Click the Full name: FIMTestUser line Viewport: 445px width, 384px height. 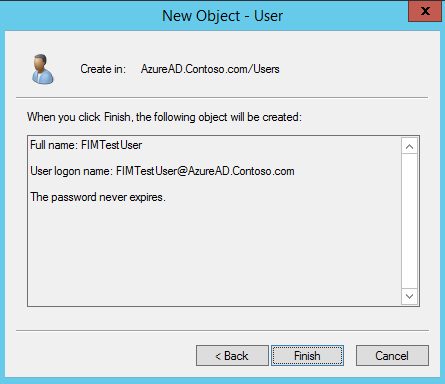(86, 145)
